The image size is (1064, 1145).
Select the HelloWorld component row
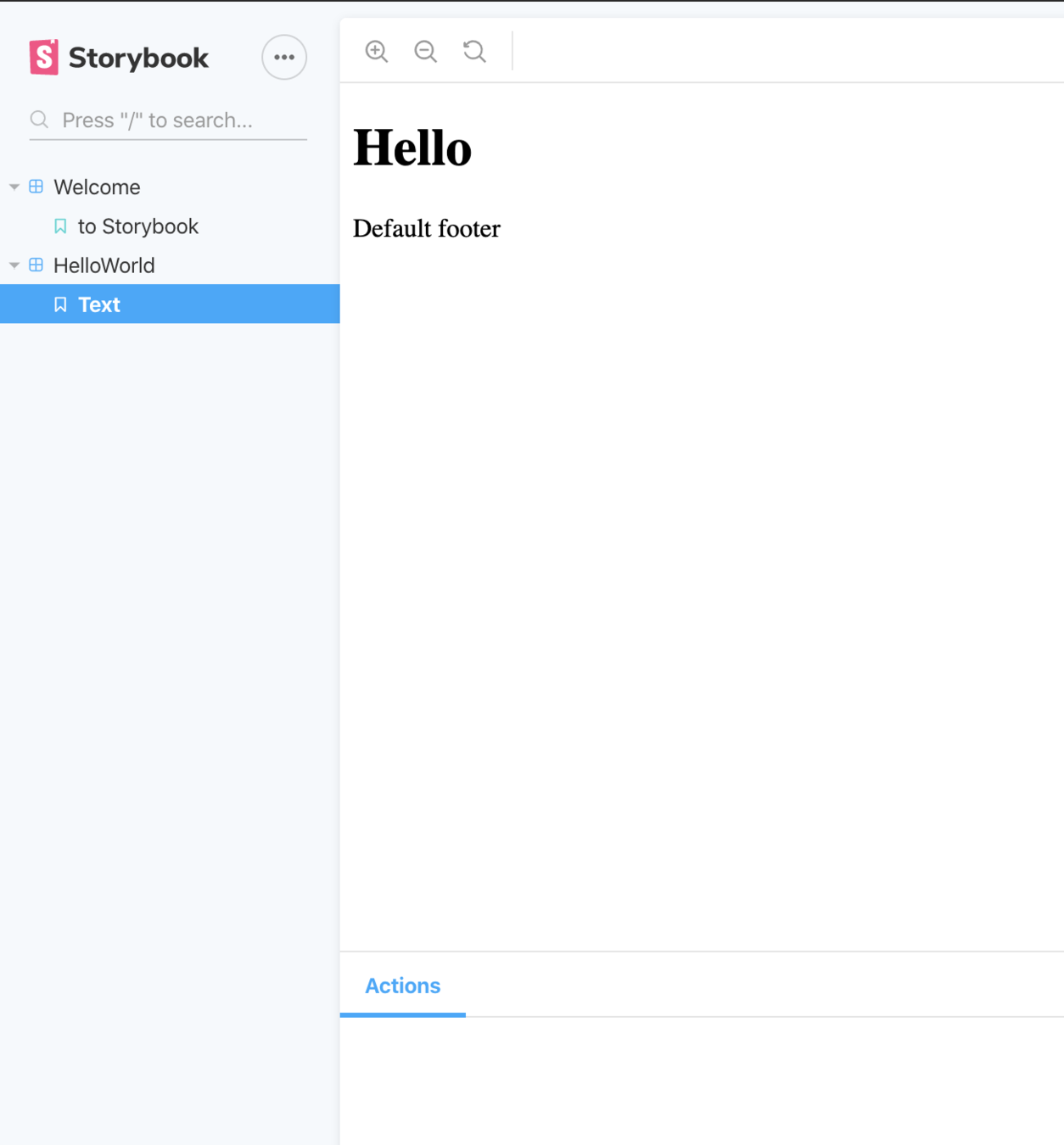170,265
